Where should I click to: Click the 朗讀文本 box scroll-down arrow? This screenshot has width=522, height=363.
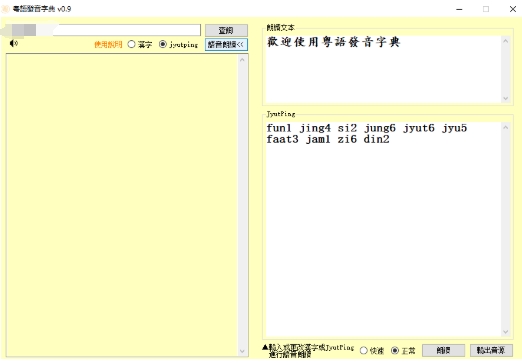[x=506, y=98]
